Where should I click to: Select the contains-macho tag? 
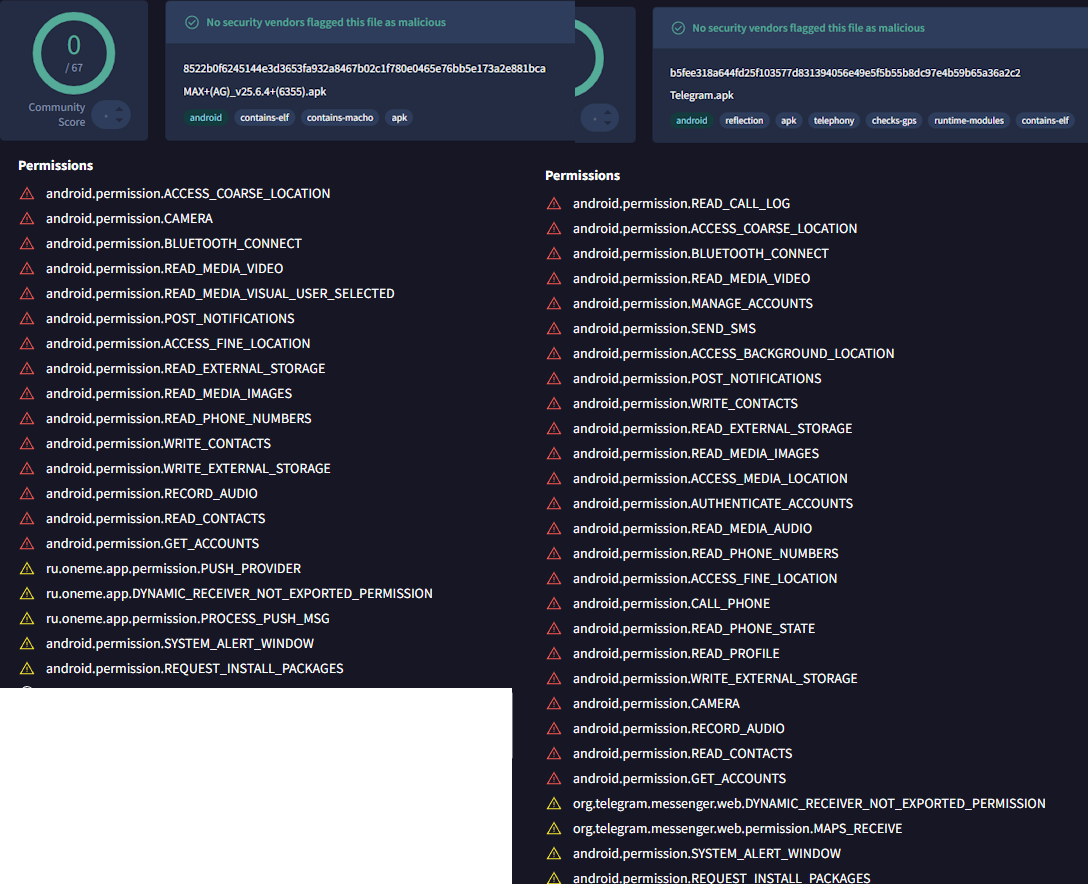click(x=339, y=118)
